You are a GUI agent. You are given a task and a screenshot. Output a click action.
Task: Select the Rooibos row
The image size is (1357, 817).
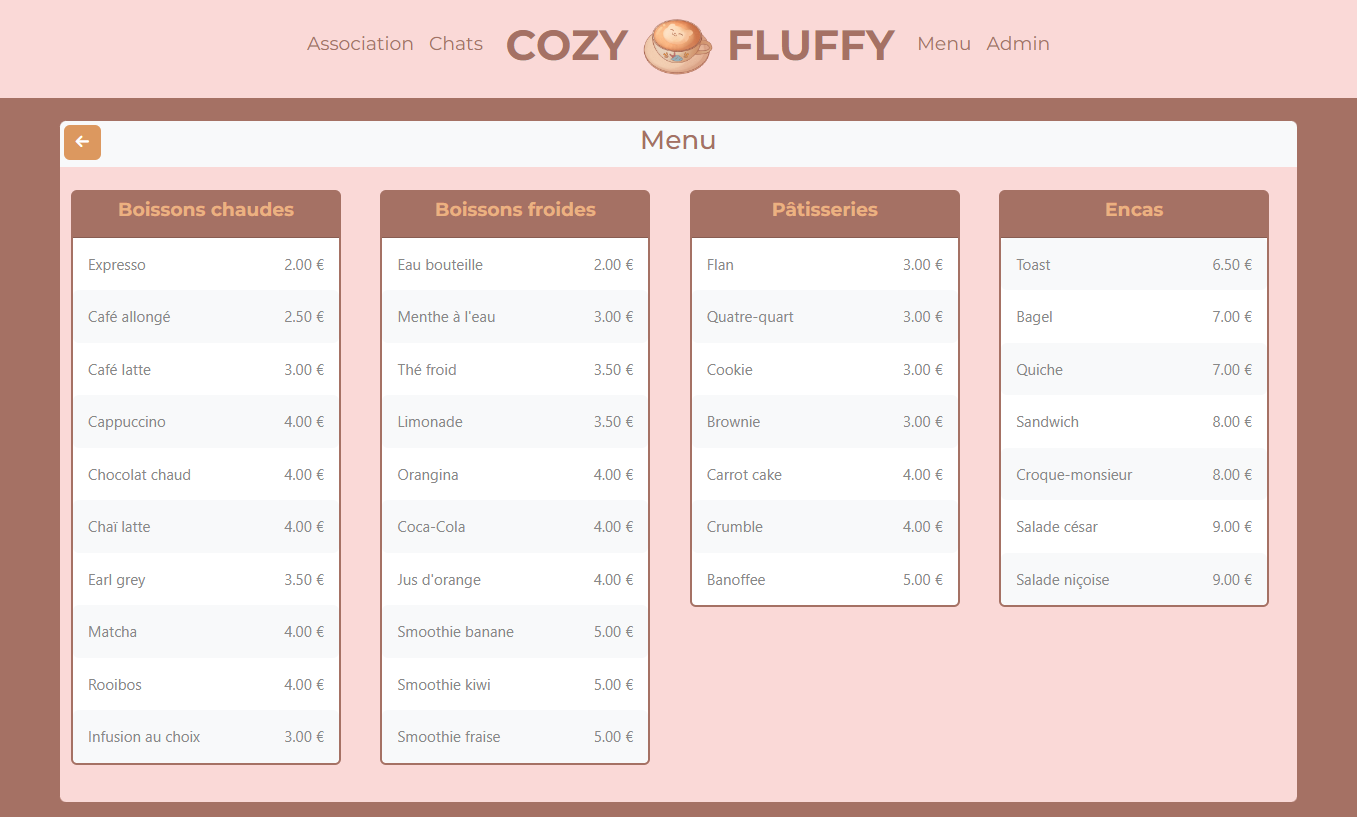(x=206, y=685)
